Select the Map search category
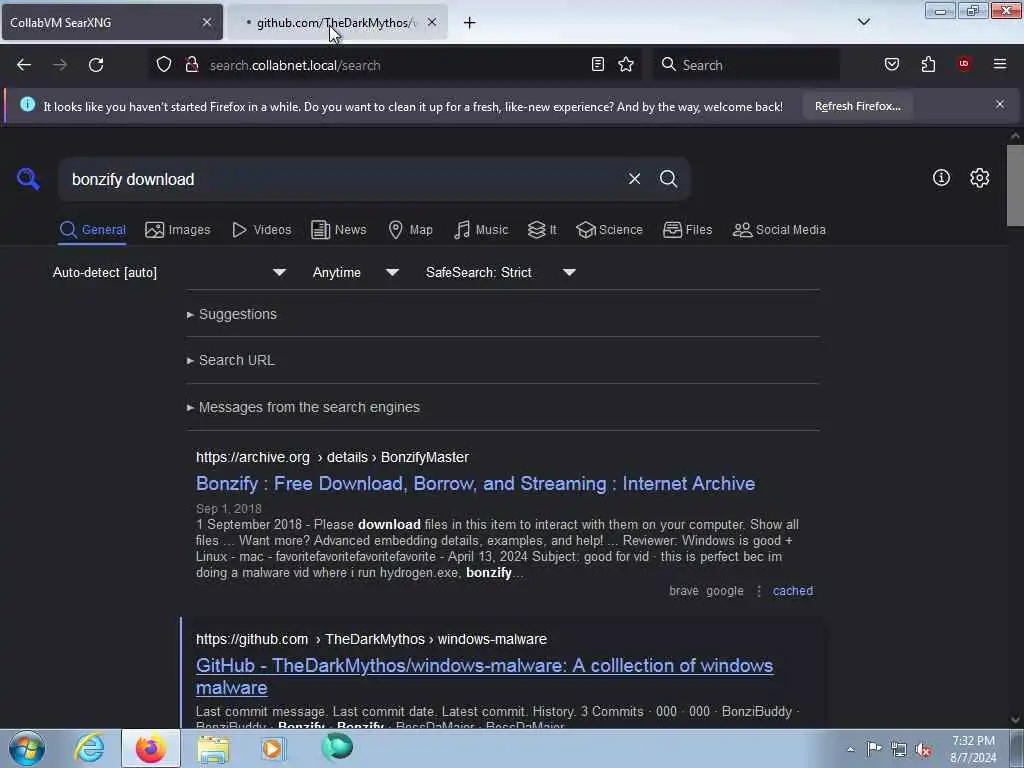 pyautogui.click(x=410, y=230)
